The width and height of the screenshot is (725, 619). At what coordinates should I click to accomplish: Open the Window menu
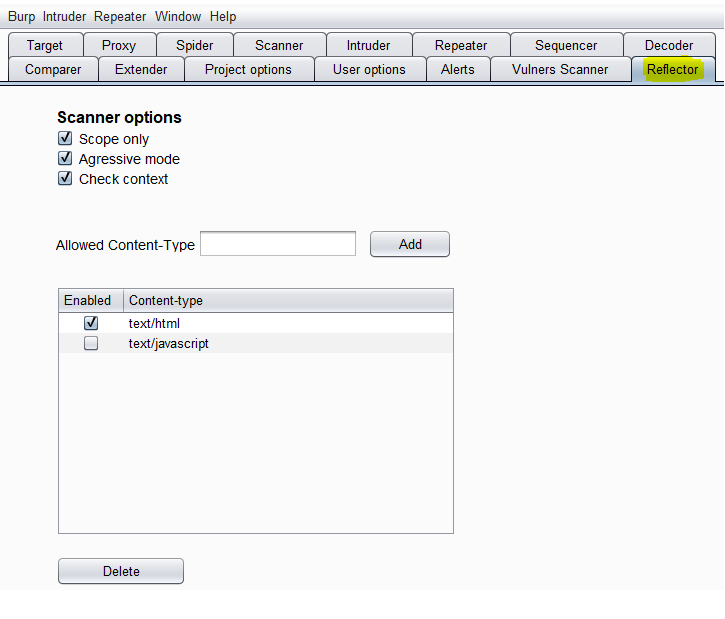click(x=178, y=17)
